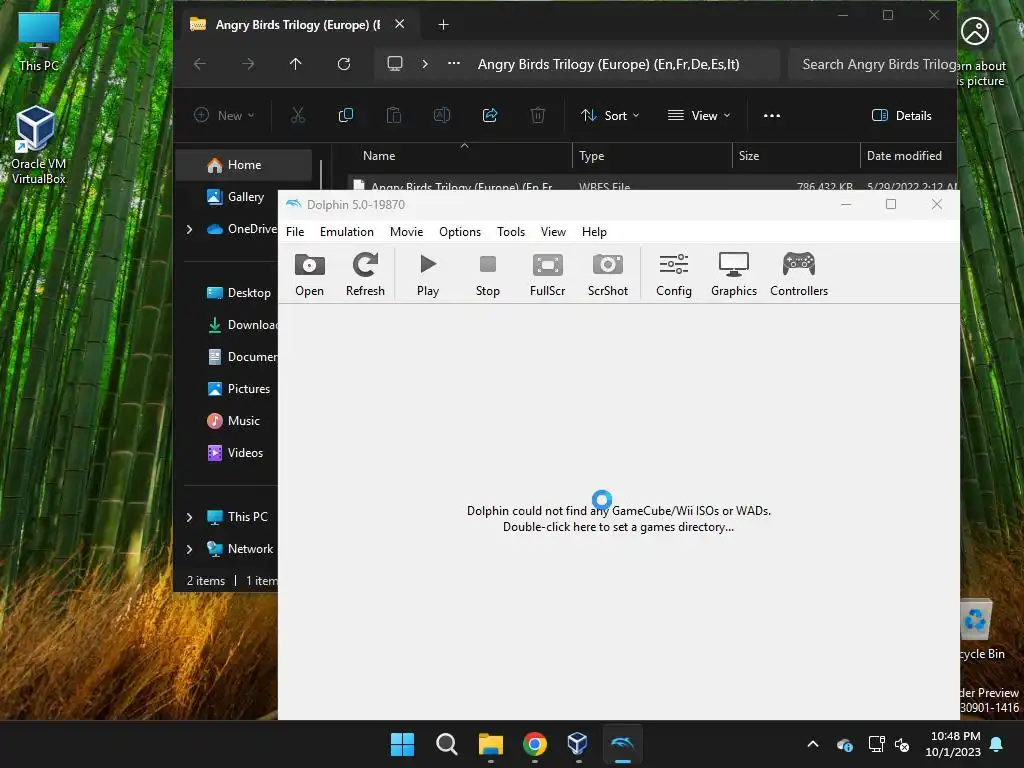Click the Copy icon in File Explorer

point(345,116)
